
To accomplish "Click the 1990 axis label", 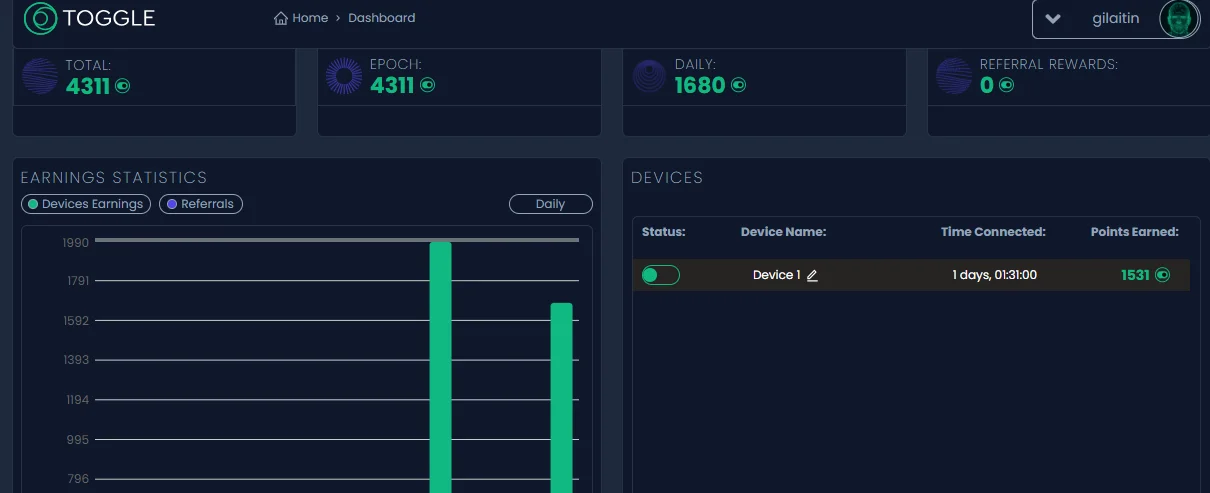I will (x=77, y=243).
